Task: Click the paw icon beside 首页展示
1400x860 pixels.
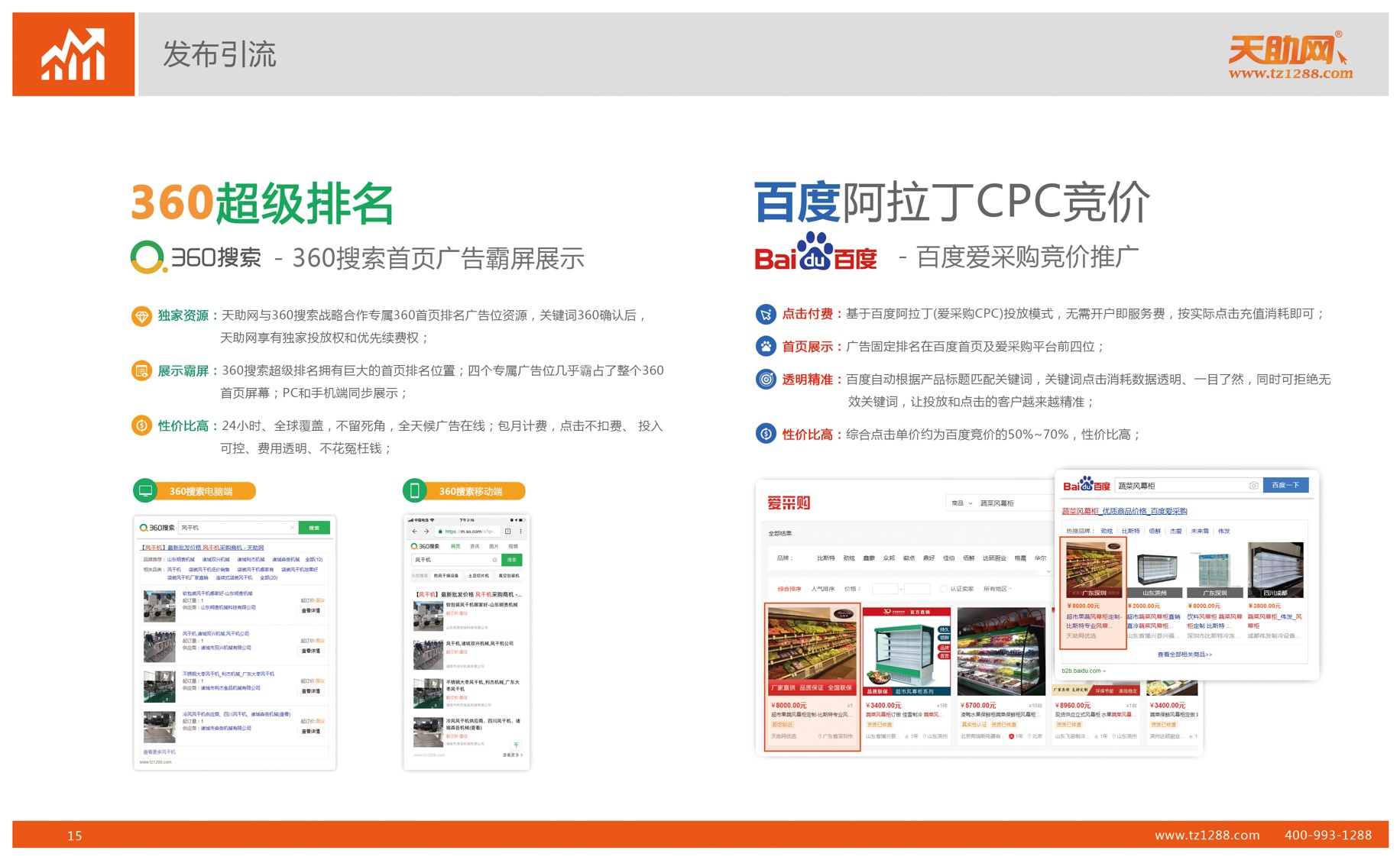Action: coord(765,346)
